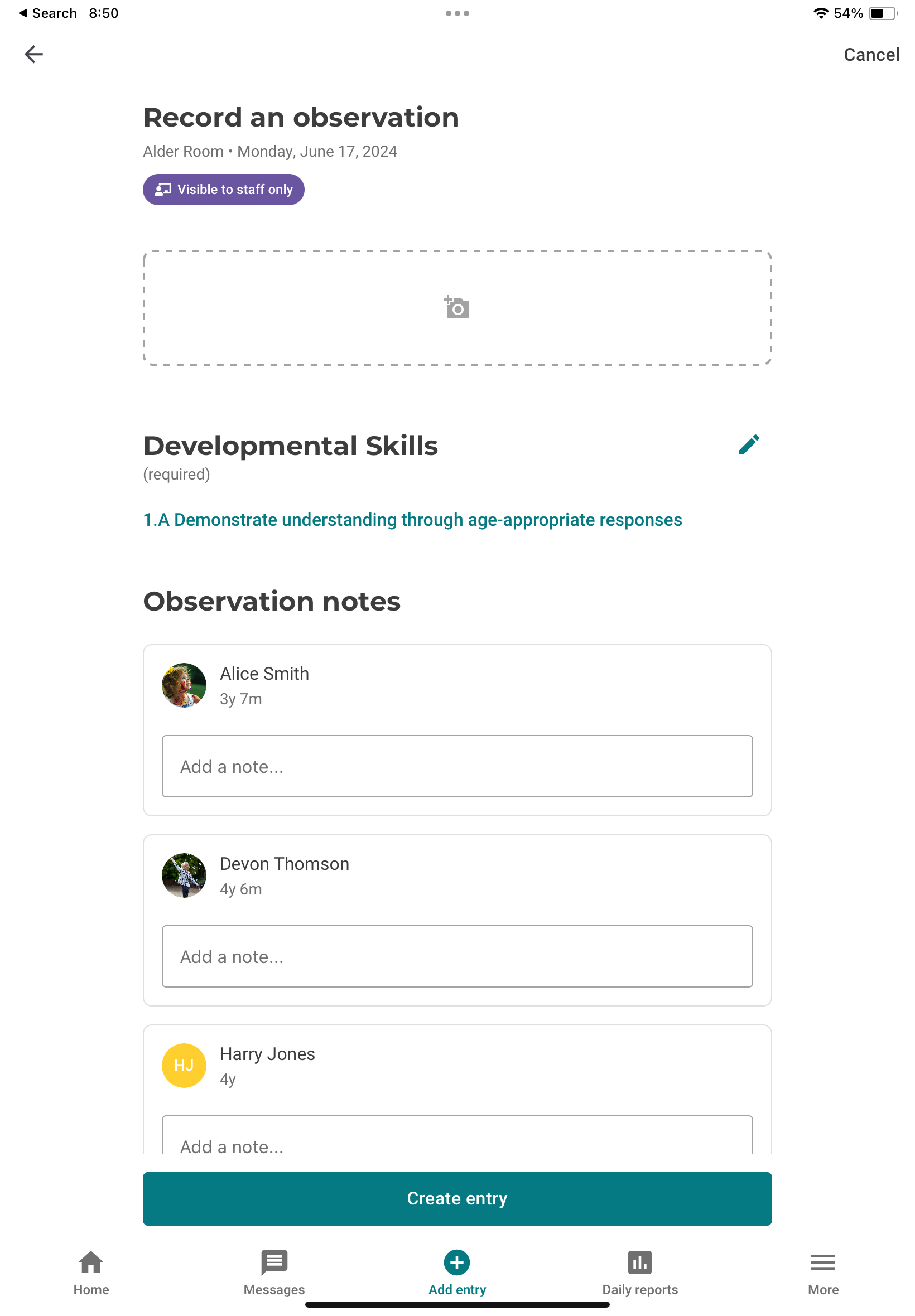Screen dimensions: 915x1316
Task: Focus Harry Jones's note field
Action: [457, 1140]
